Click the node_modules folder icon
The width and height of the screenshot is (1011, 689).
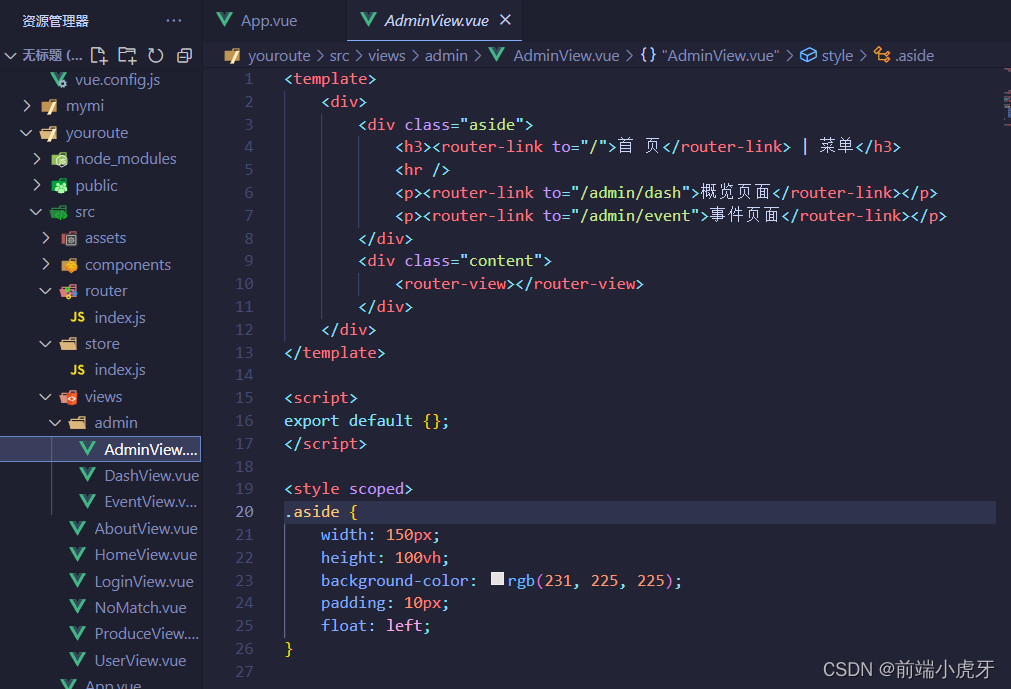[59, 159]
